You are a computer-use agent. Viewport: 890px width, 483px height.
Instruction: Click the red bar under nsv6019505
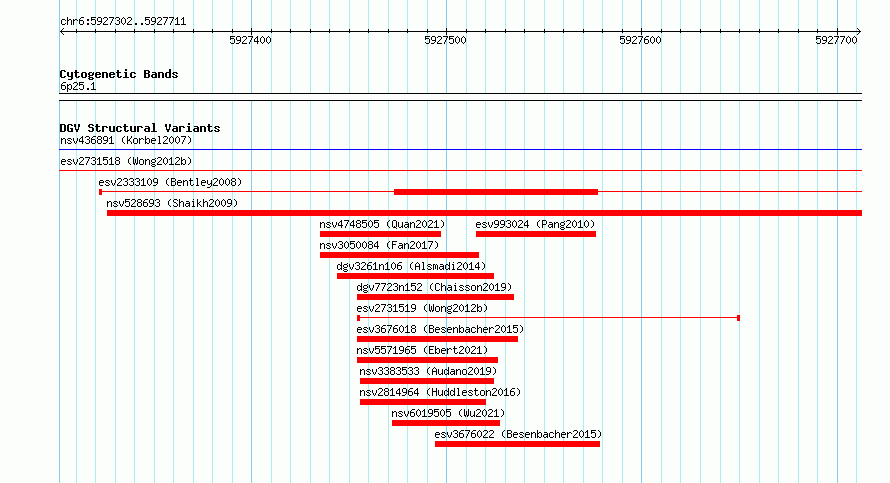coord(446,423)
